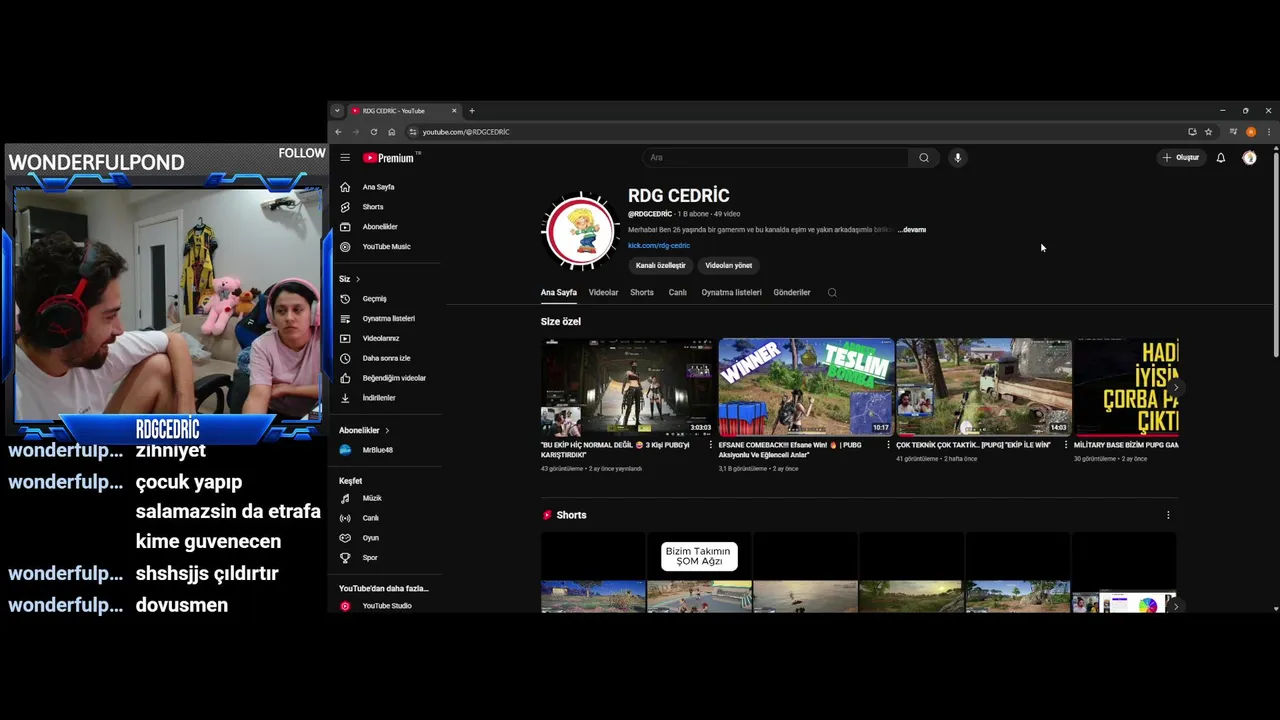
Task: Show more Shorts with the carousel arrow
Action: click(x=1175, y=606)
